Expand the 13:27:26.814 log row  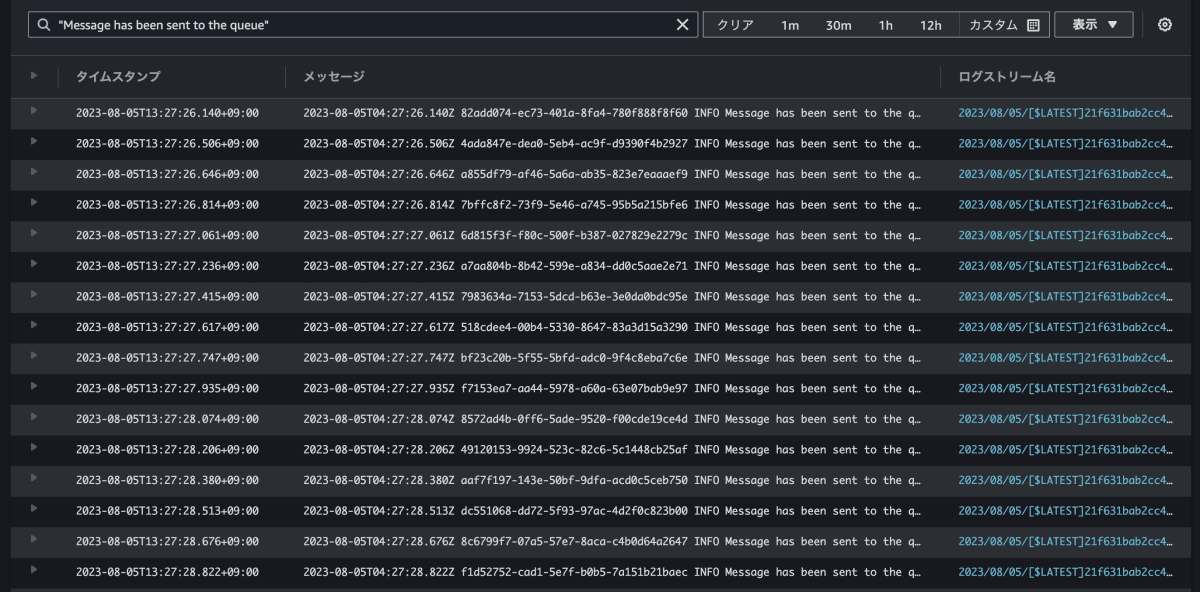click(34, 202)
